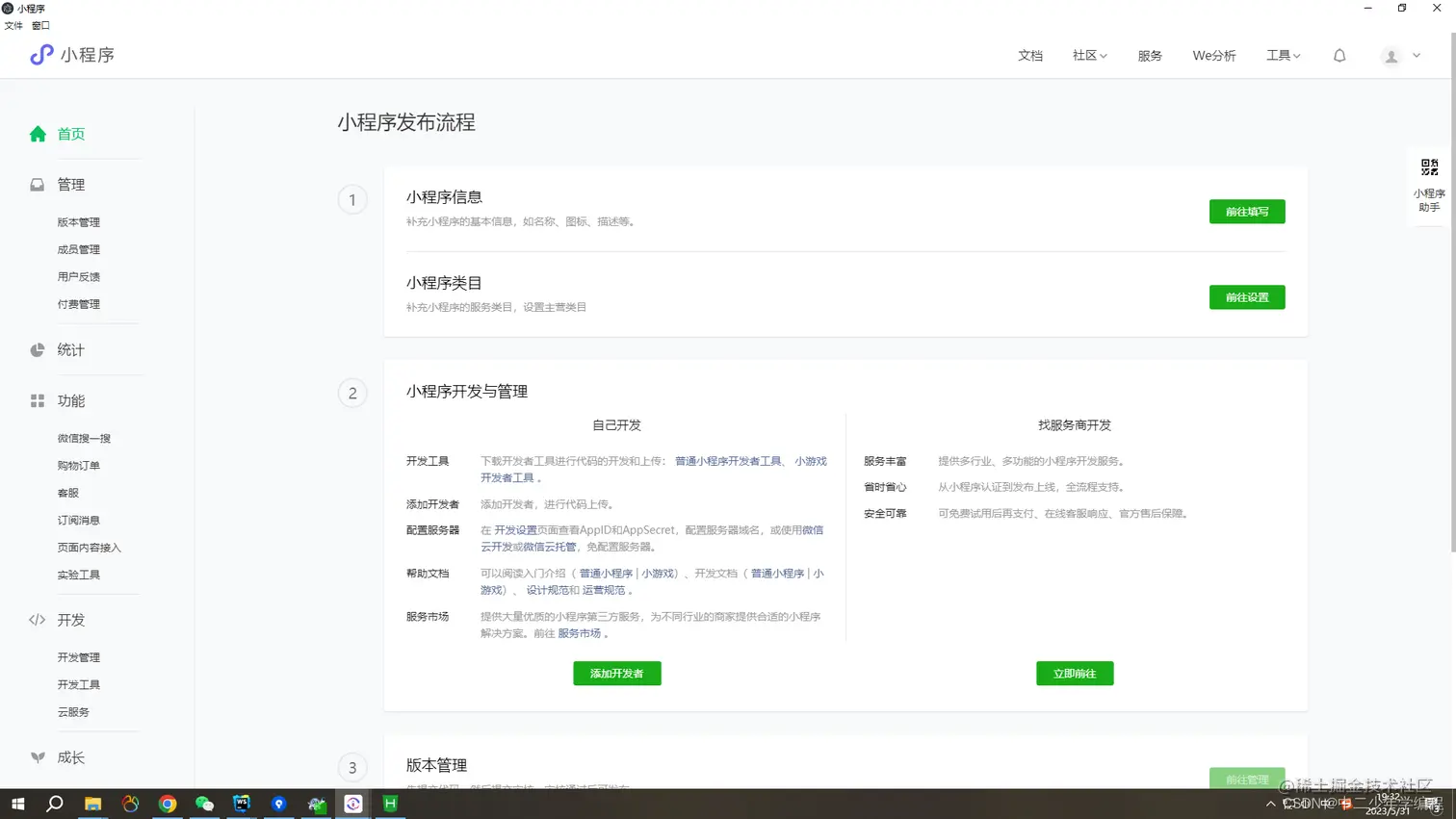Open WeChat from taskbar
Screen dimensions: 1456x819
[204, 804]
